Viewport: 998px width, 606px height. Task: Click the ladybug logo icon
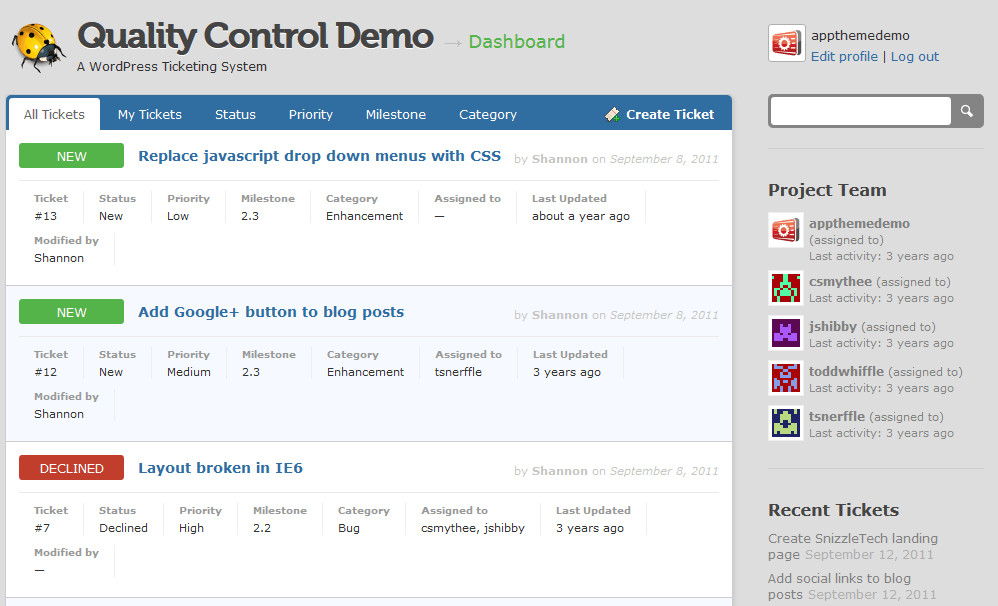pyautogui.click(x=39, y=47)
